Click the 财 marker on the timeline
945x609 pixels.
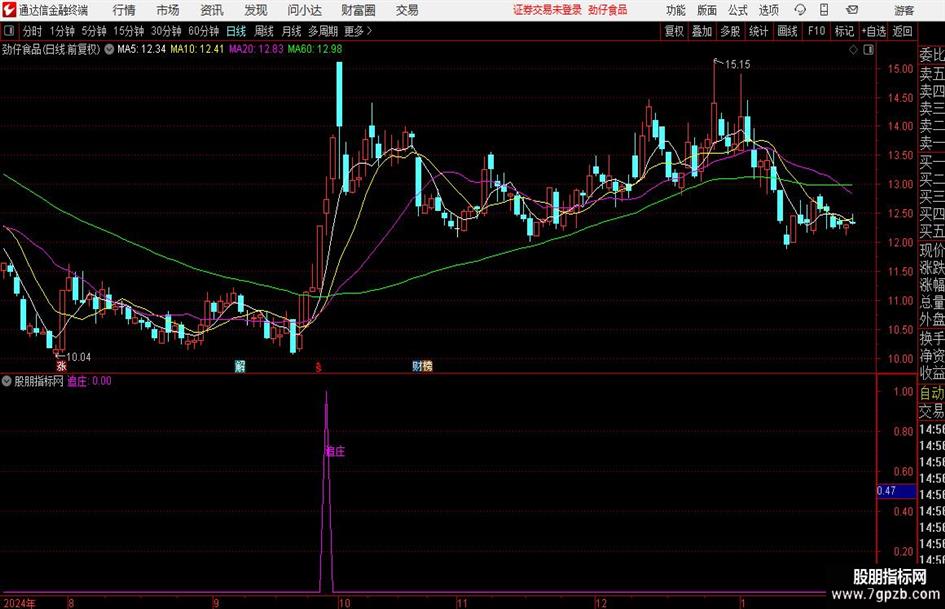click(x=417, y=366)
